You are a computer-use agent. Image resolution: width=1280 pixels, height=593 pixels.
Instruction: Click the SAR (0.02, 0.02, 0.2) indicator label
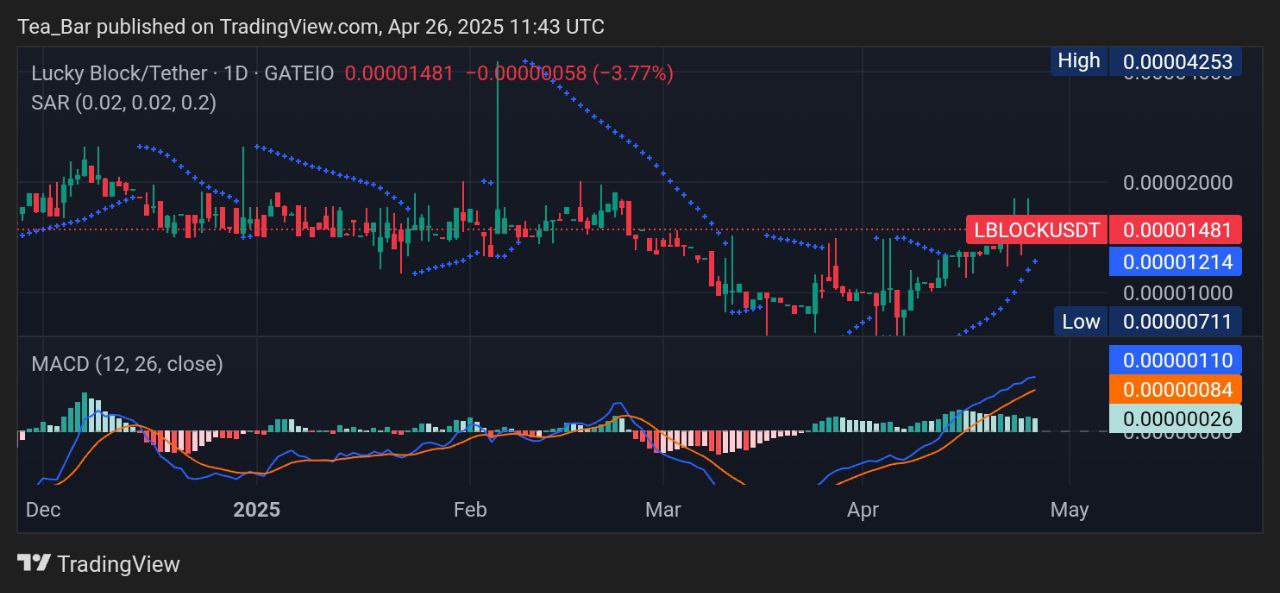(124, 102)
